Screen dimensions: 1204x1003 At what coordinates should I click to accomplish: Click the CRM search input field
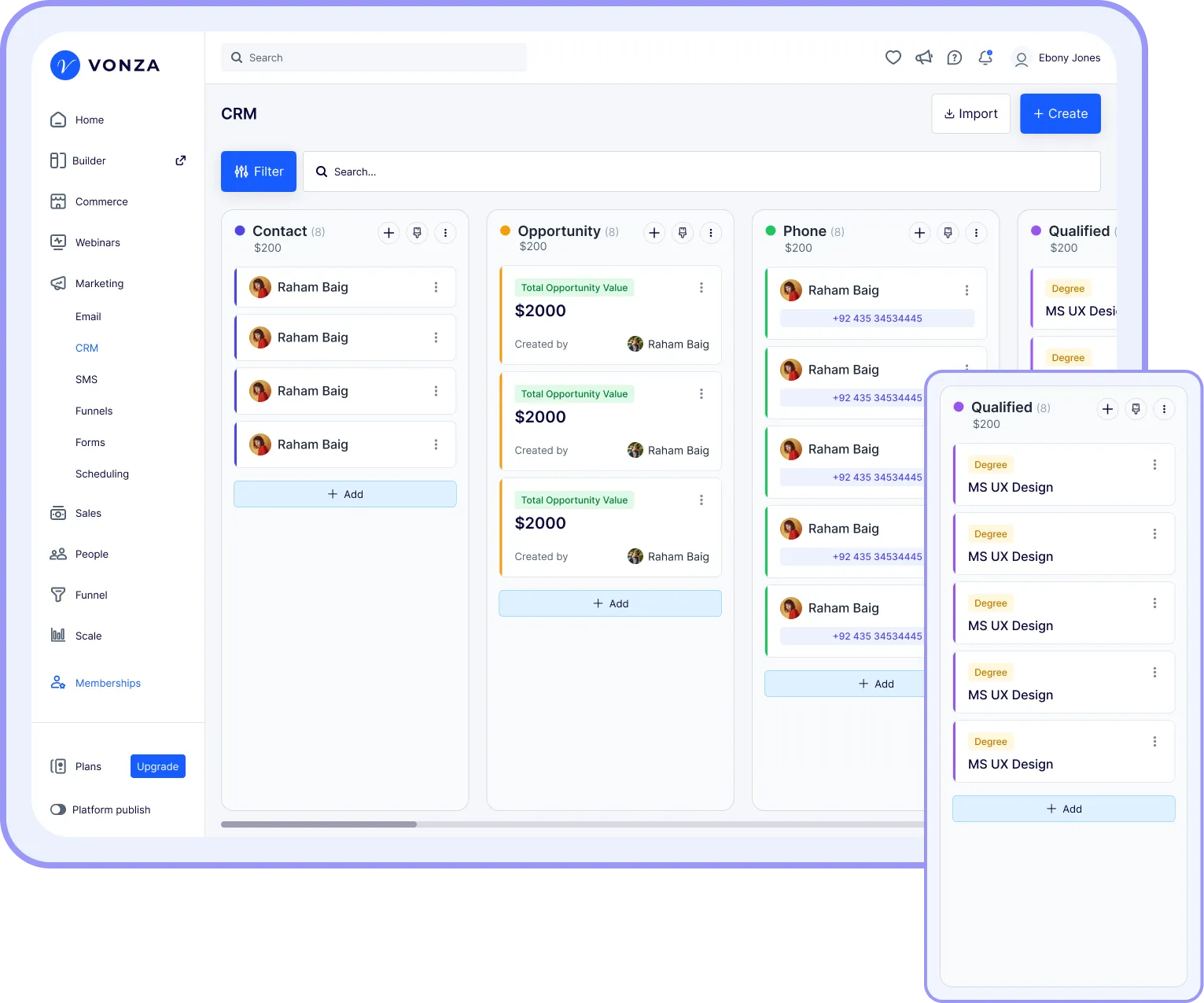point(700,171)
